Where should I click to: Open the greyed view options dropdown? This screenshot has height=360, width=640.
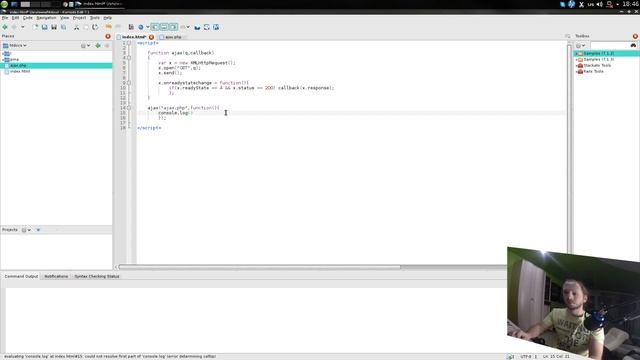click(x=185, y=27)
